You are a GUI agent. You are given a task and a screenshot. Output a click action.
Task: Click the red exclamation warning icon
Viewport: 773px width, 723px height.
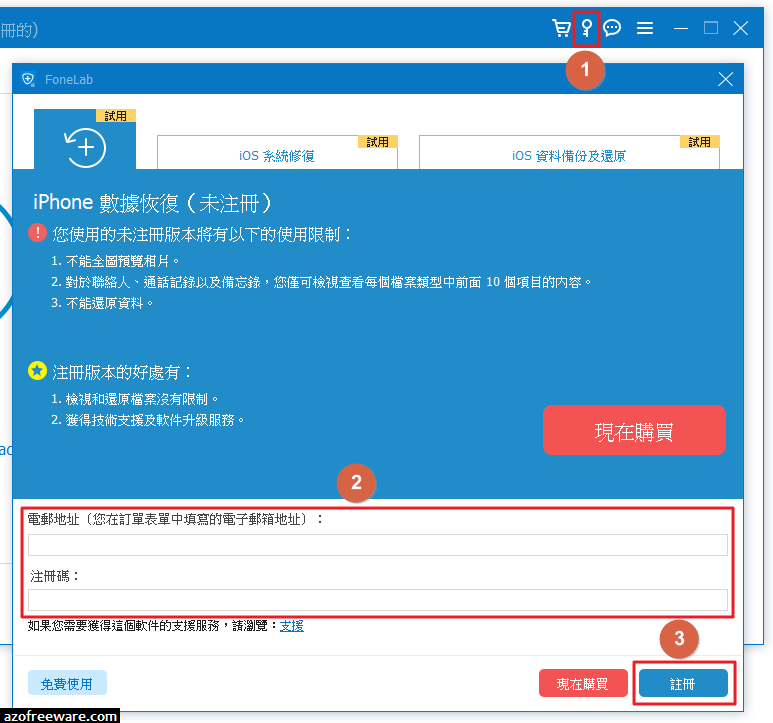(x=37, y=233)
